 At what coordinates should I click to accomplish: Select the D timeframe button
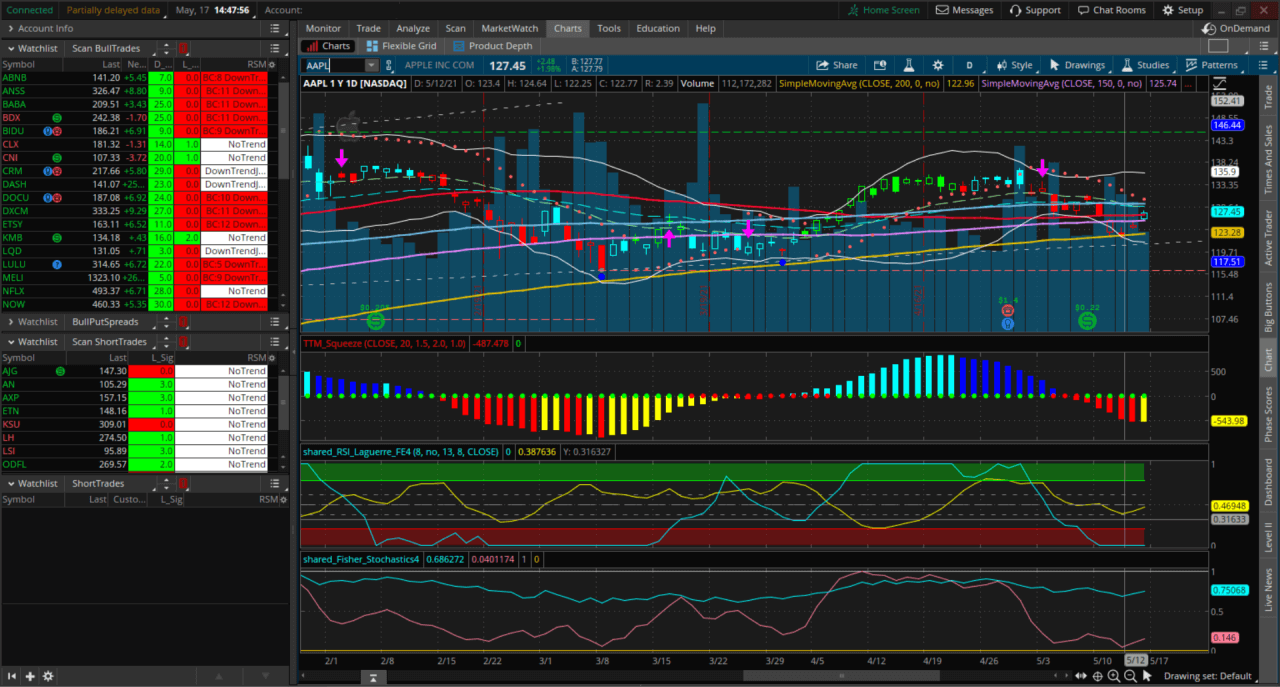[969, 65]
